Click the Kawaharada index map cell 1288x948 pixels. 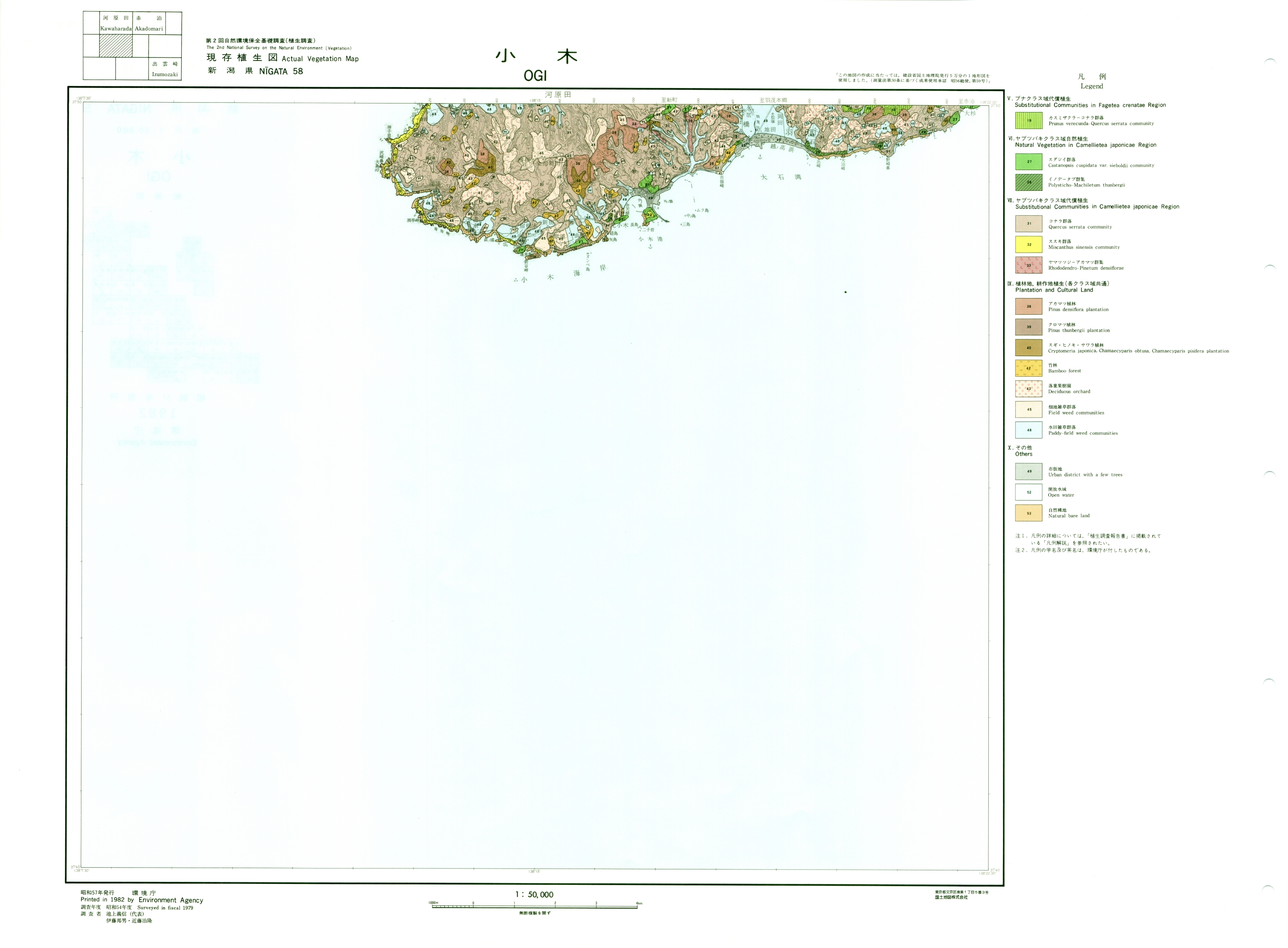point(116,24)
